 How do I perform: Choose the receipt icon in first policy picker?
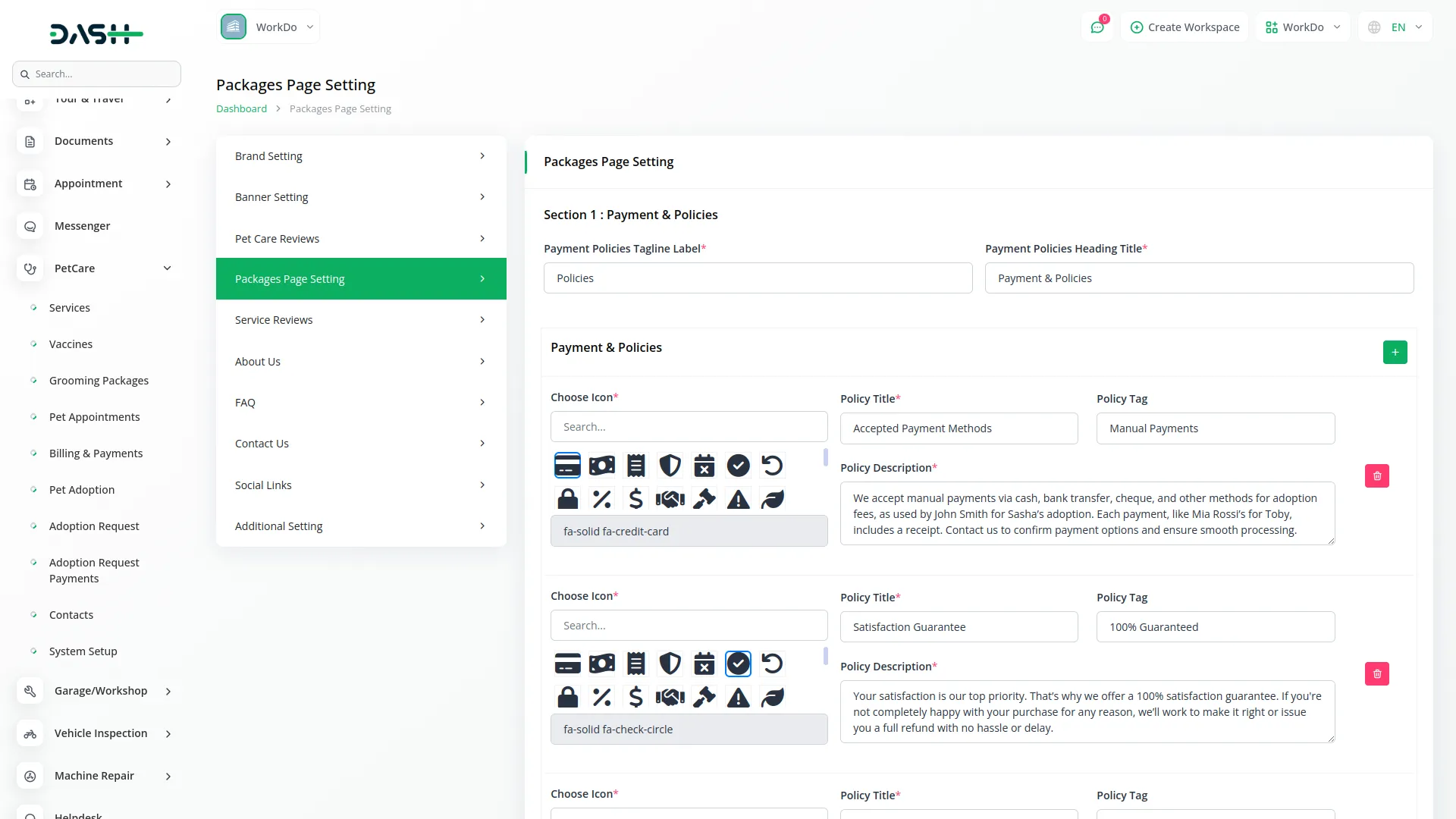(x=635, y=466)
